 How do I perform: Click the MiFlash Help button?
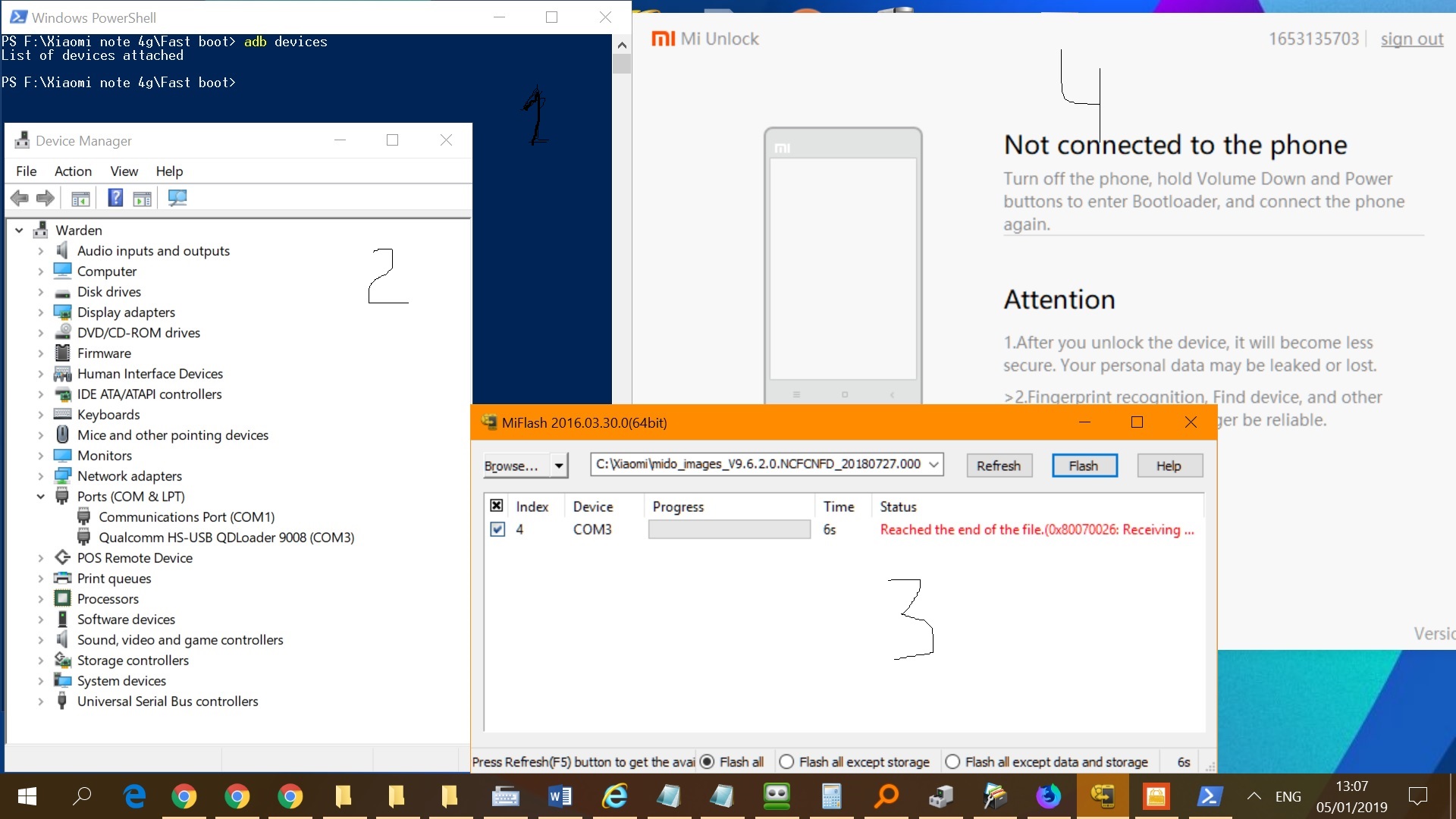[1169, 466]
